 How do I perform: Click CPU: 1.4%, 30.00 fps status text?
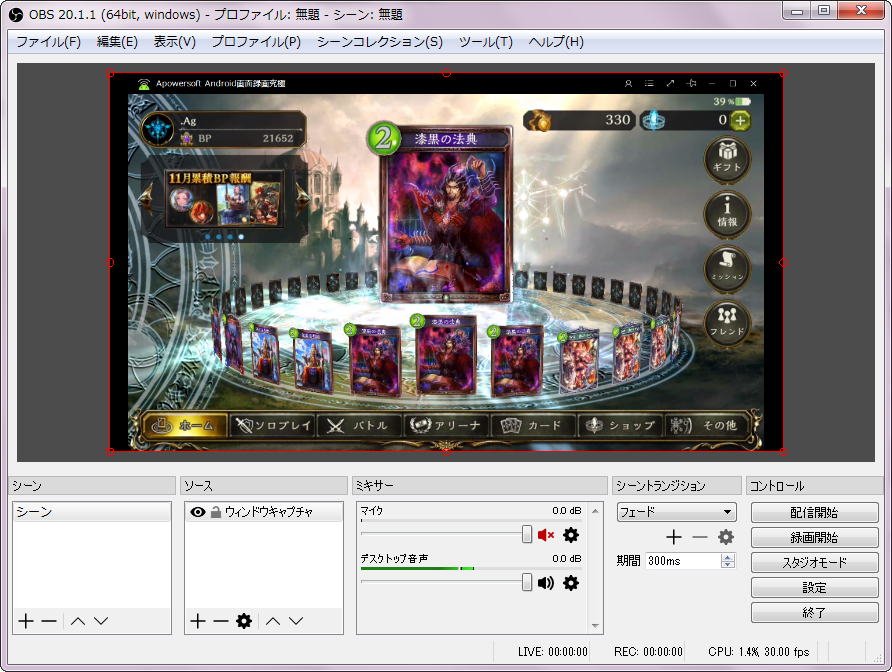click(758, 652)
